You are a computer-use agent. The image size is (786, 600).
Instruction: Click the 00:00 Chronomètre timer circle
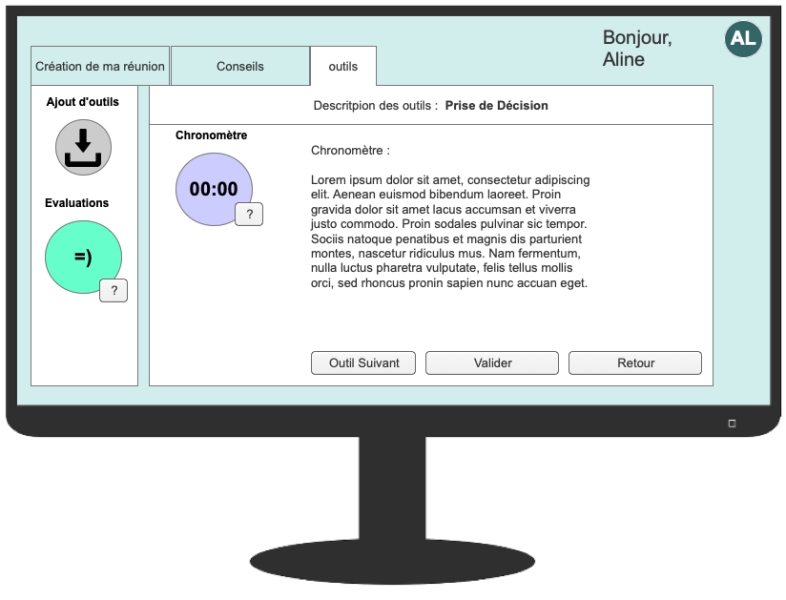211,188
